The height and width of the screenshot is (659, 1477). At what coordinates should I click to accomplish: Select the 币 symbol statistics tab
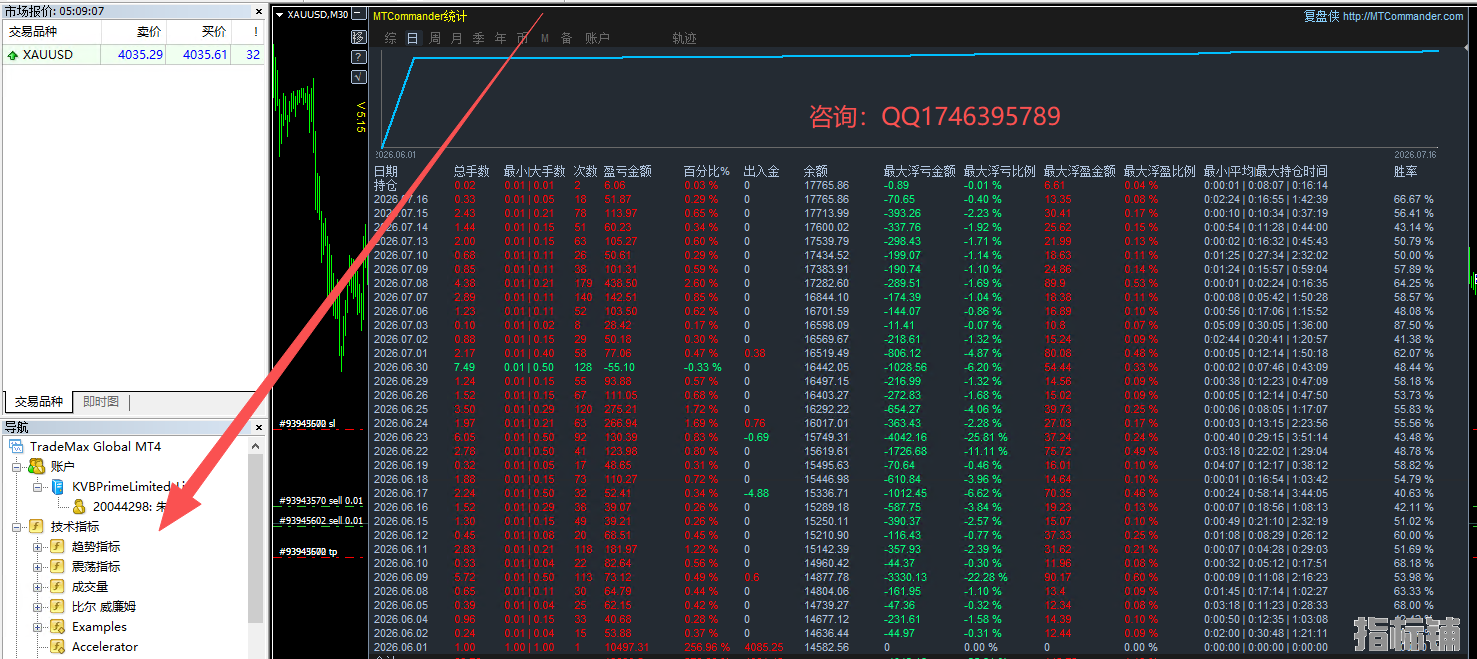[x=523, y=38]
